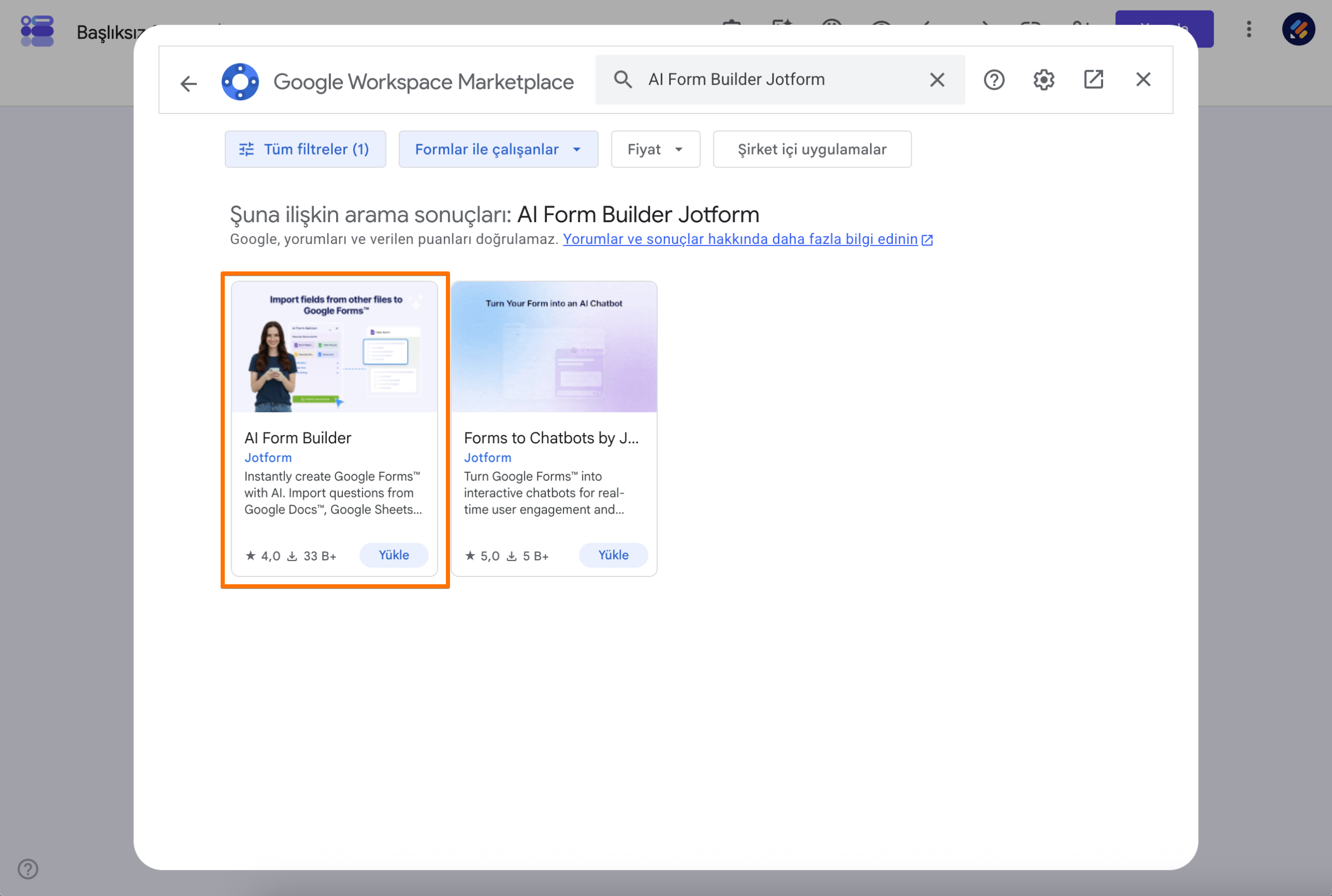Close the Marketplace dialog
This screenshot has width=1332, height=896.
point(1143,80)
